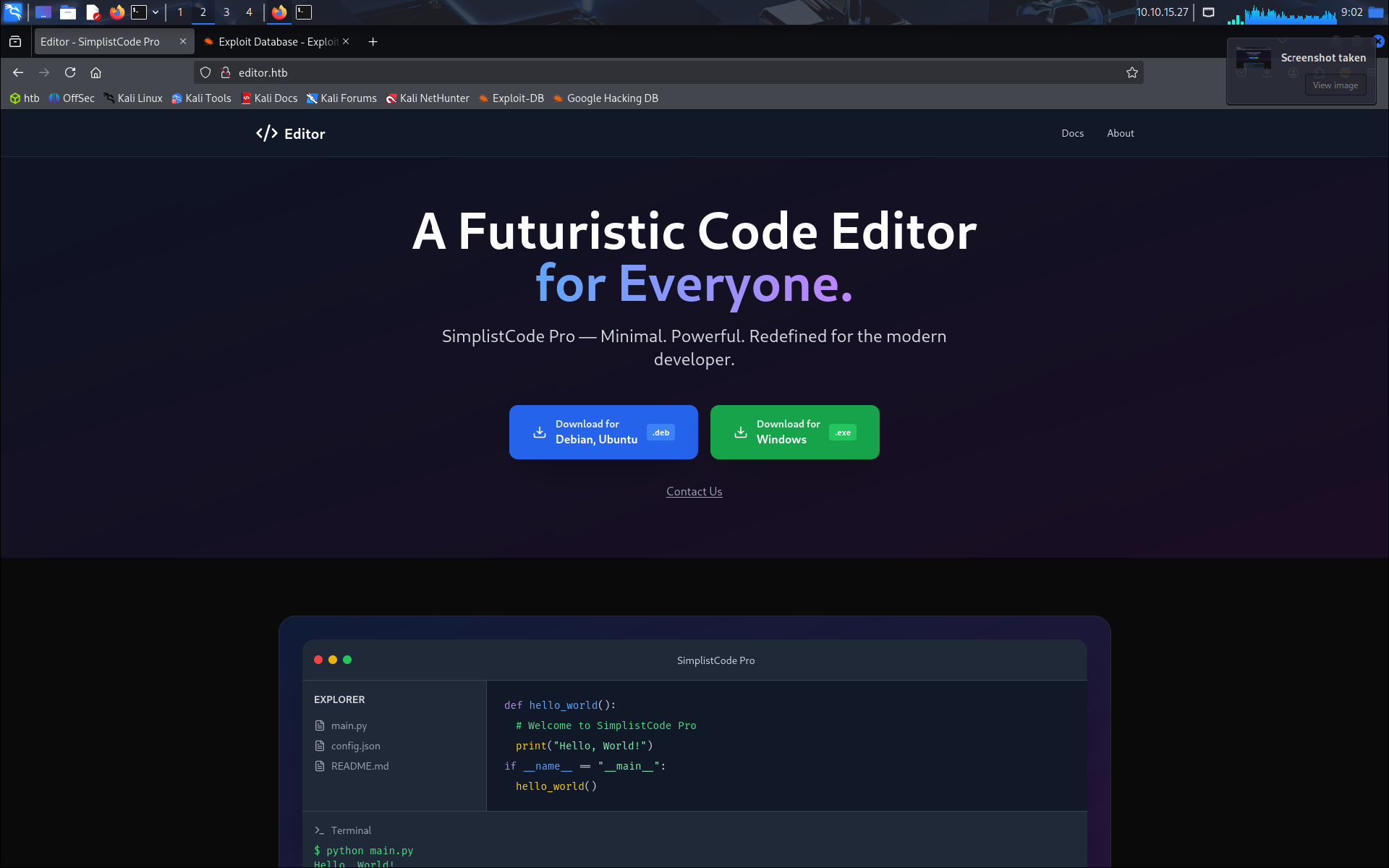The height and width of the screenshot is (868, 1389).
Task: Follow the Contact Us link
Action: [694, 492]
